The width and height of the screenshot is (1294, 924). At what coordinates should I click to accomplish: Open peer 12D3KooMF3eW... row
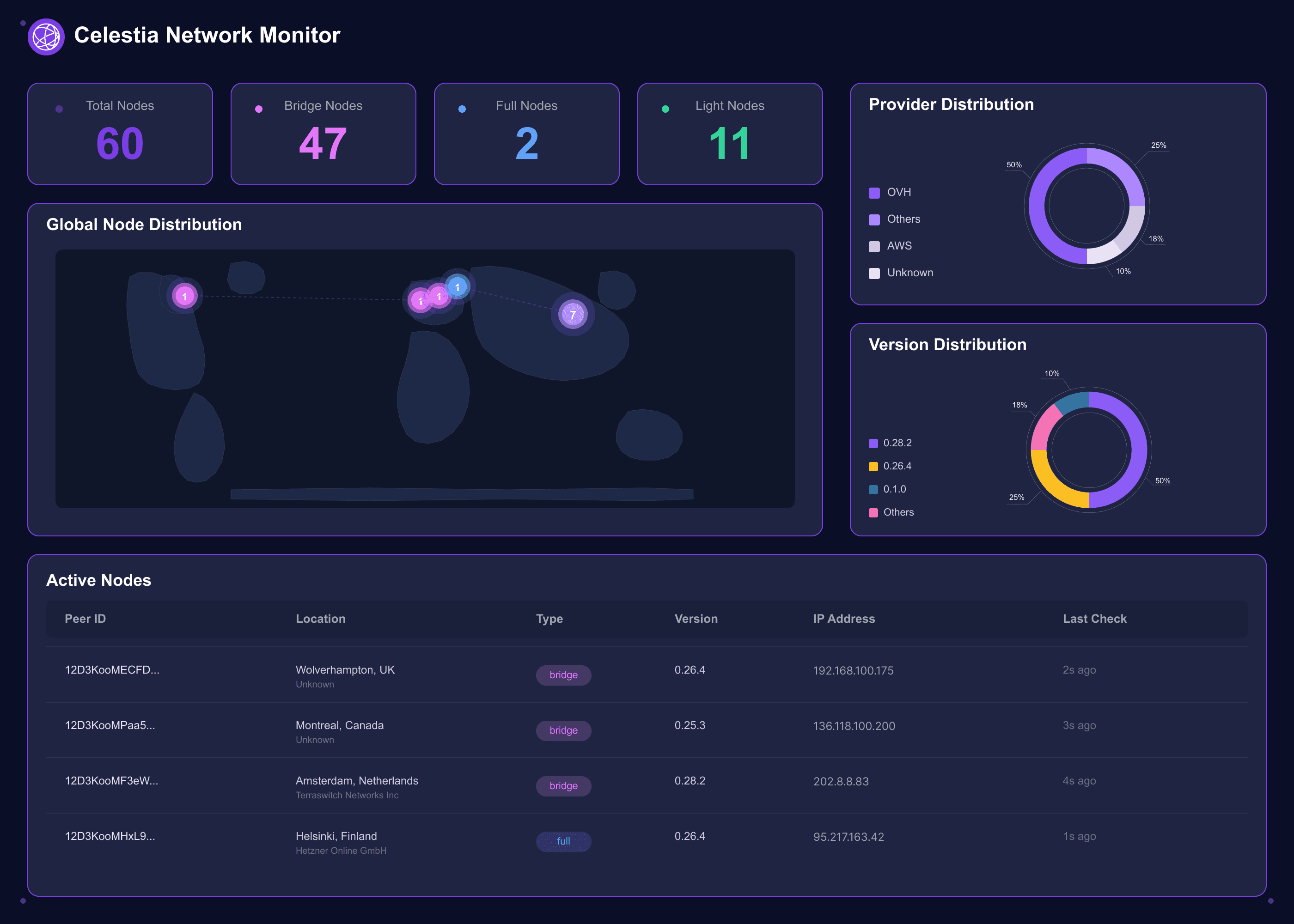[111, 781]
